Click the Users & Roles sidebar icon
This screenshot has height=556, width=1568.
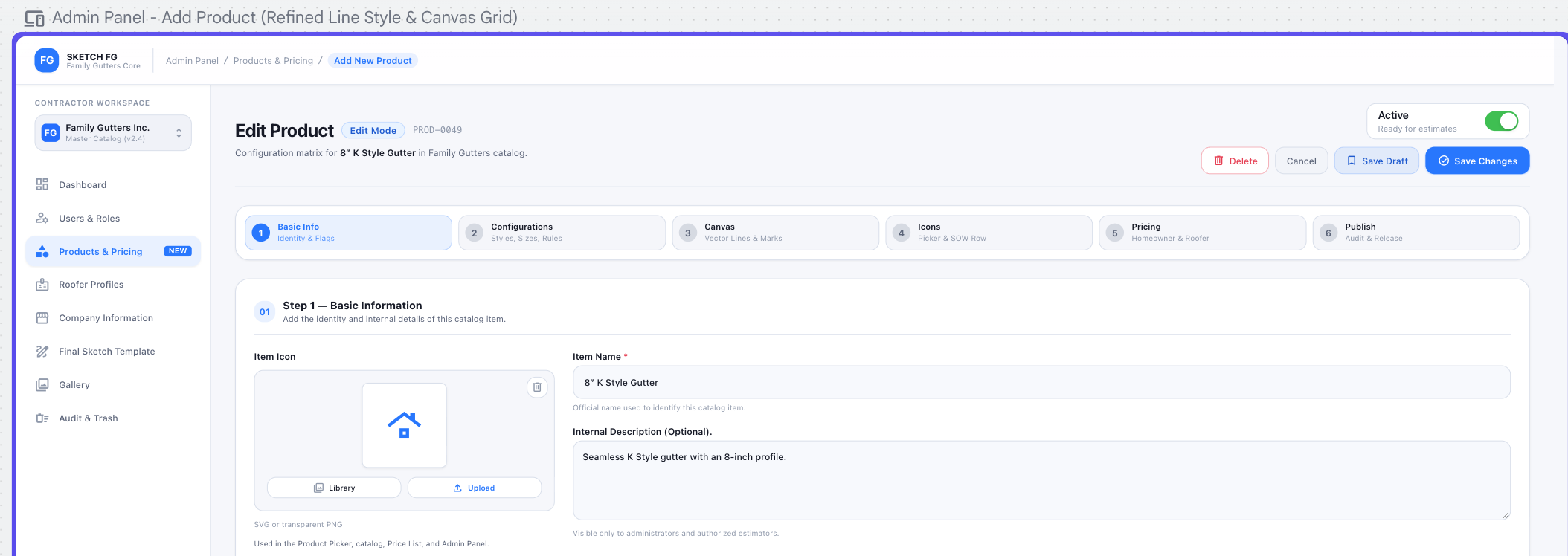click(x=42, y=218)
